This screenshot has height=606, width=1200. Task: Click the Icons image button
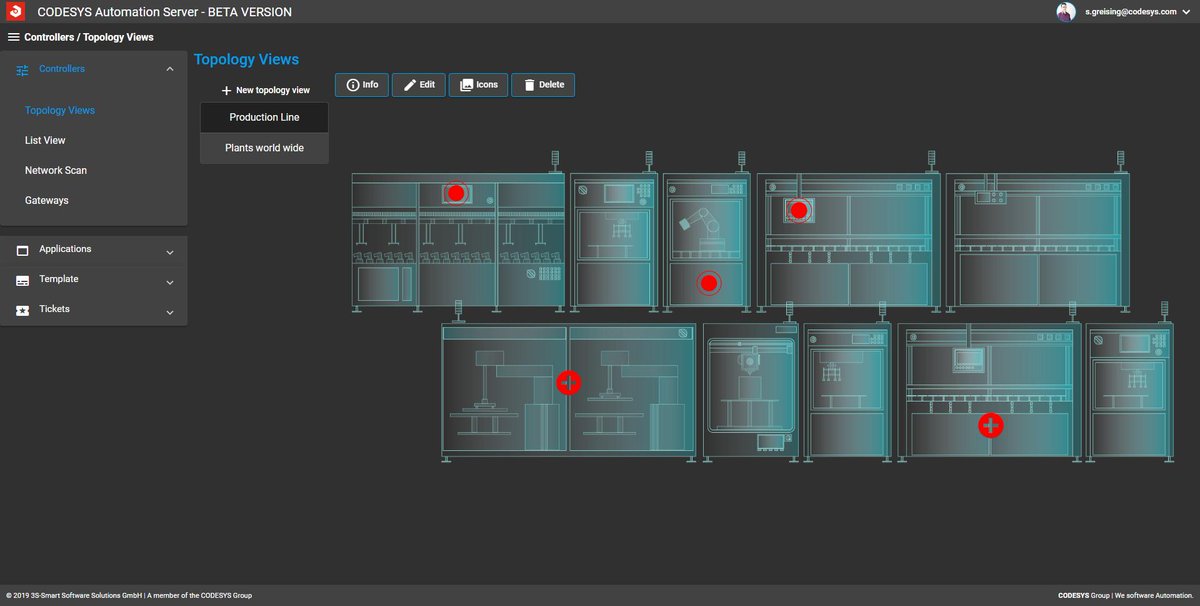[478, 85]
